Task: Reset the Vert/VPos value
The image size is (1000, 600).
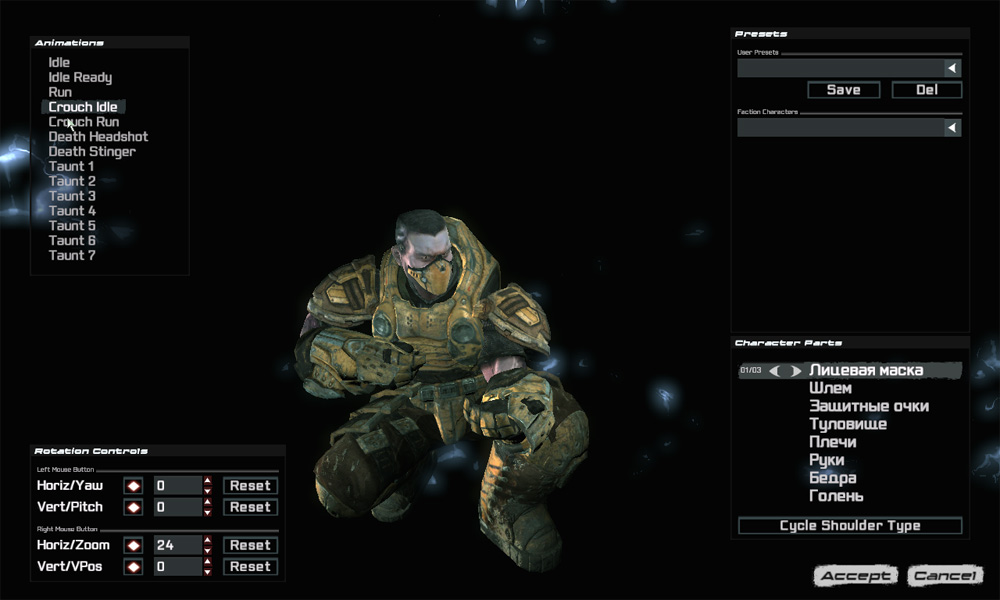Action: 250,567
